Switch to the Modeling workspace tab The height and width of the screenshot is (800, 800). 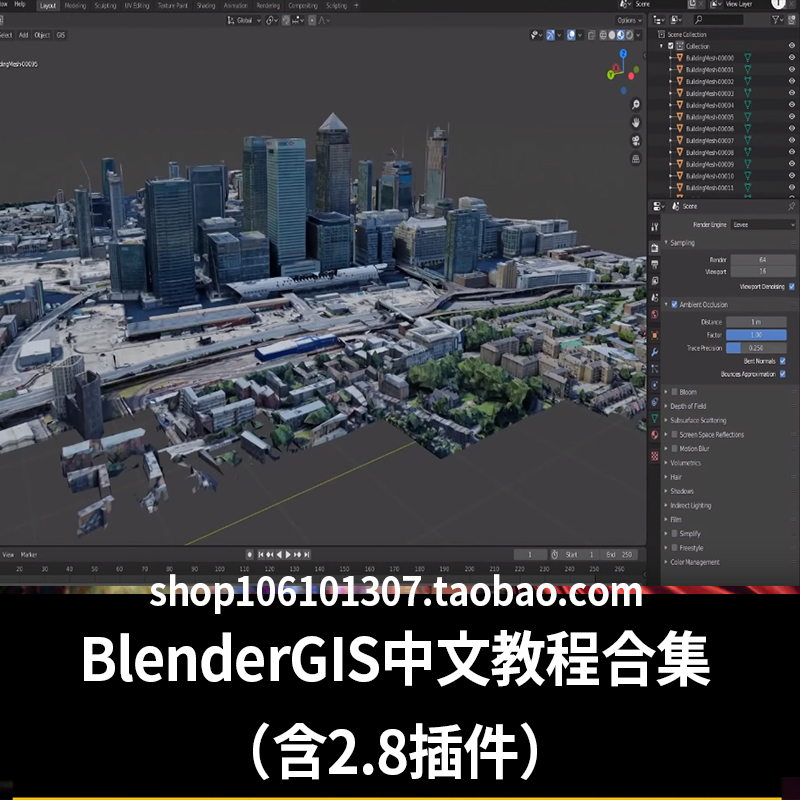click(75, 6)
